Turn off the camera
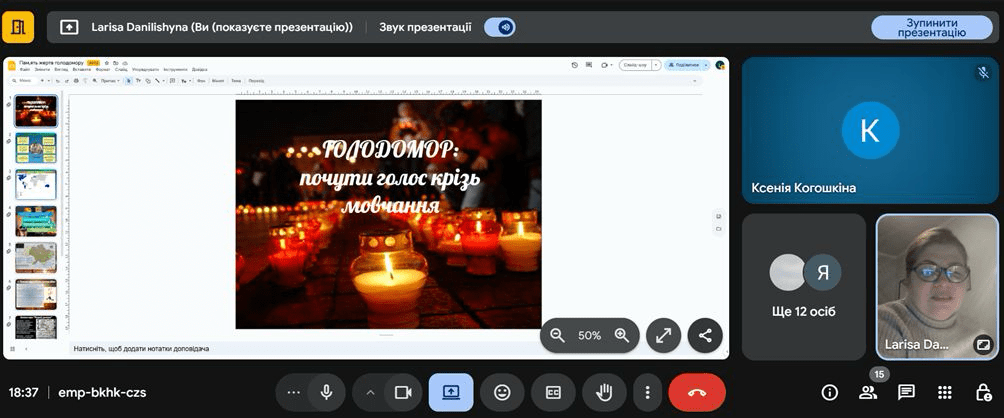This screenshot has height=418, width=1004. tap(403, 393)
